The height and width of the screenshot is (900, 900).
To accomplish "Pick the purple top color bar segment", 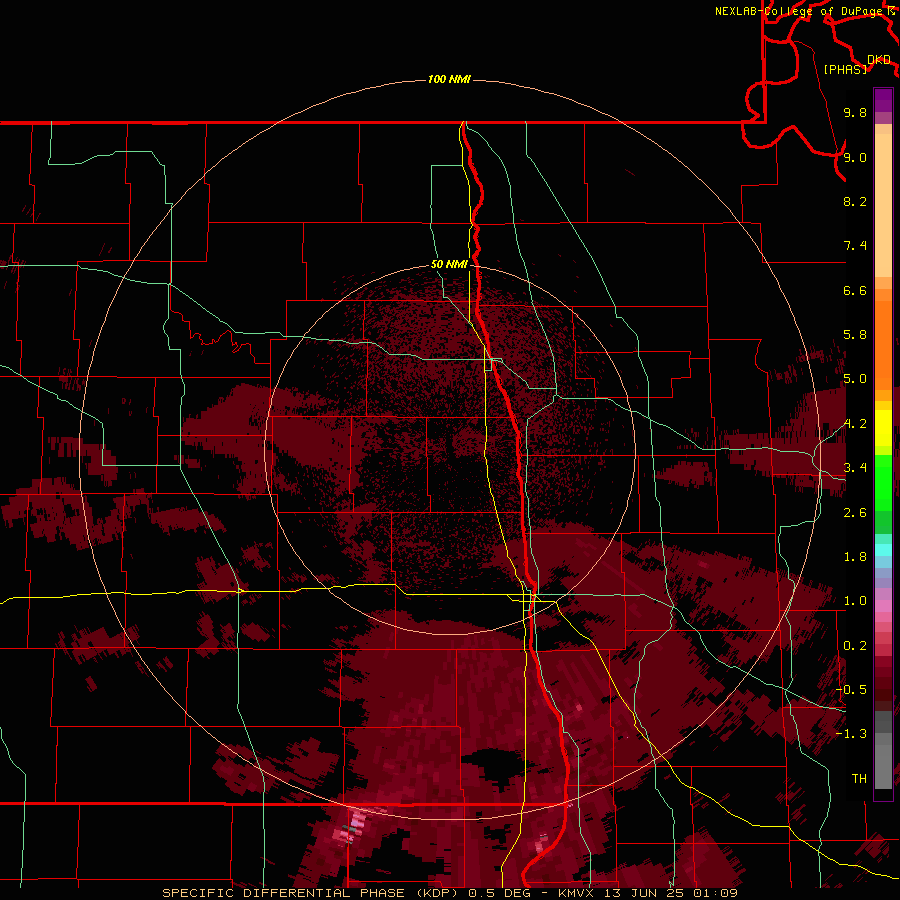I will pyautogui.click(x=883, y=100).
